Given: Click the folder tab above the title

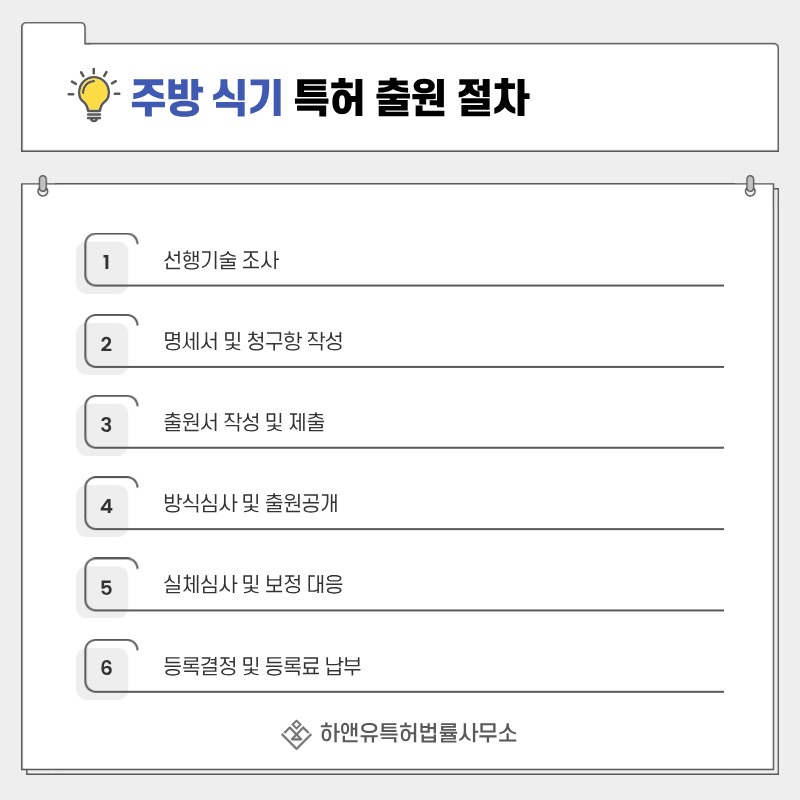Looking at the screenshot, I should click(x=53, y=32).
